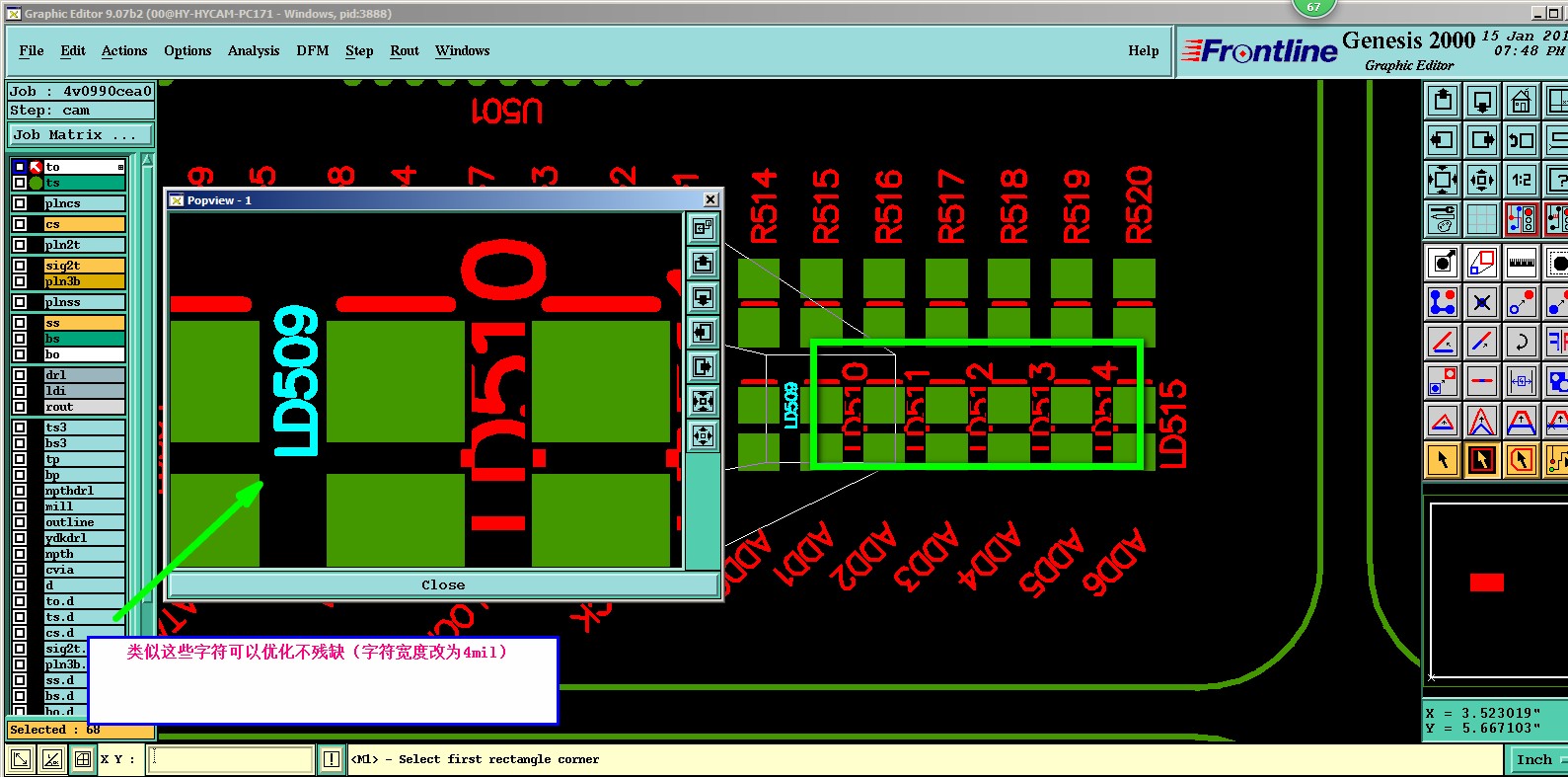Toggle checkbox for mill layer

20,506
